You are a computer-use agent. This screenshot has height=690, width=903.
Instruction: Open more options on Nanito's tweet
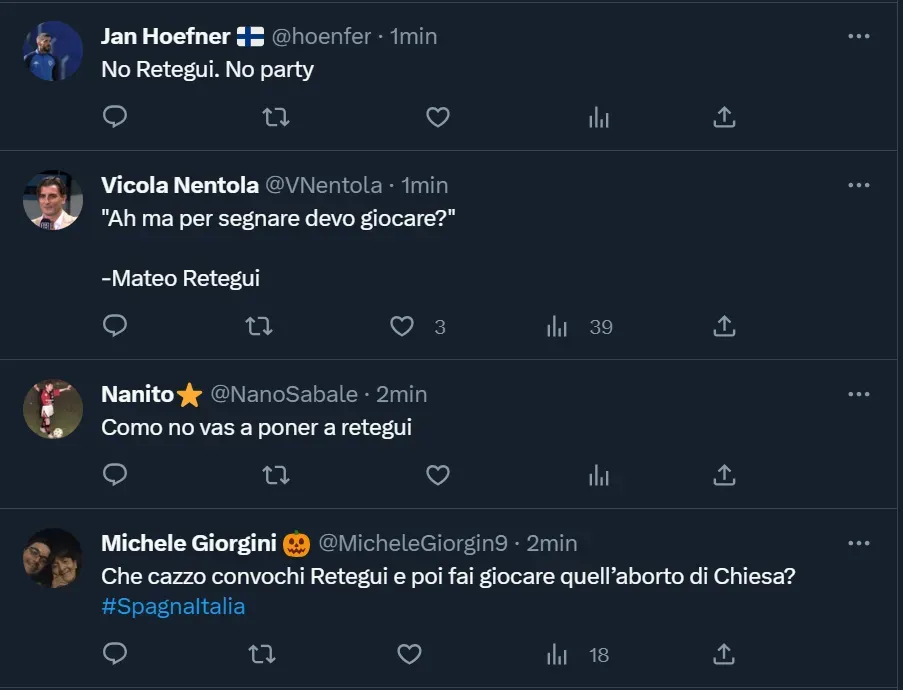(858, 394)
